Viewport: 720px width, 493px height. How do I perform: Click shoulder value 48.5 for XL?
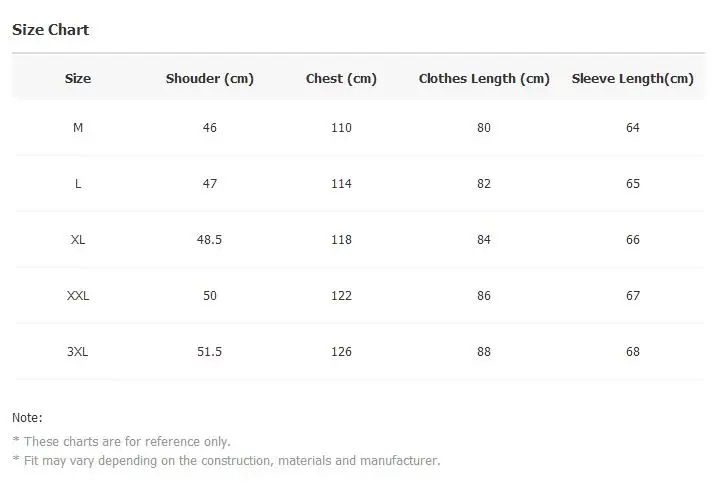[209, 240]
